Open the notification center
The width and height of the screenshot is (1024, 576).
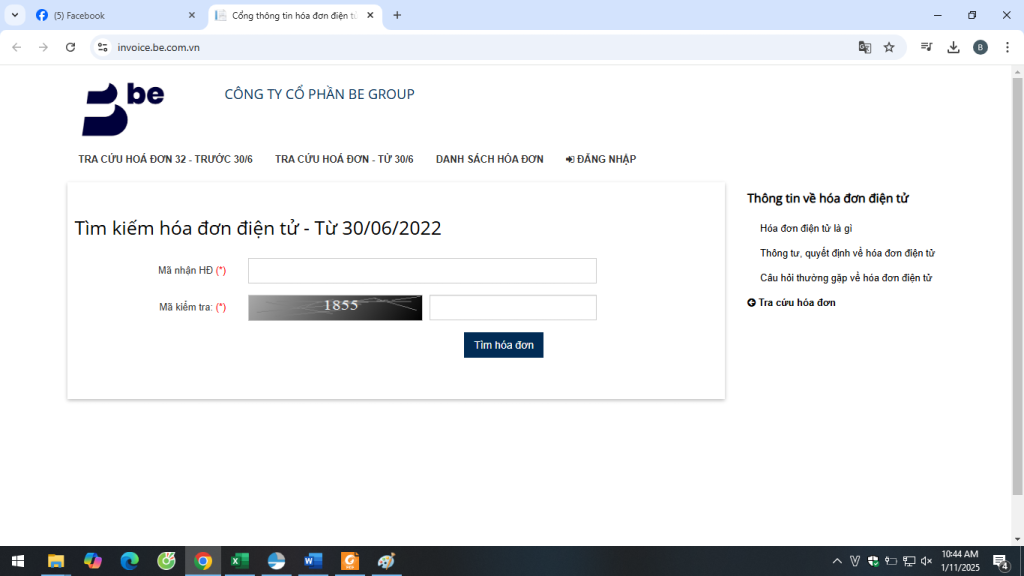(x=1001, y=561)
